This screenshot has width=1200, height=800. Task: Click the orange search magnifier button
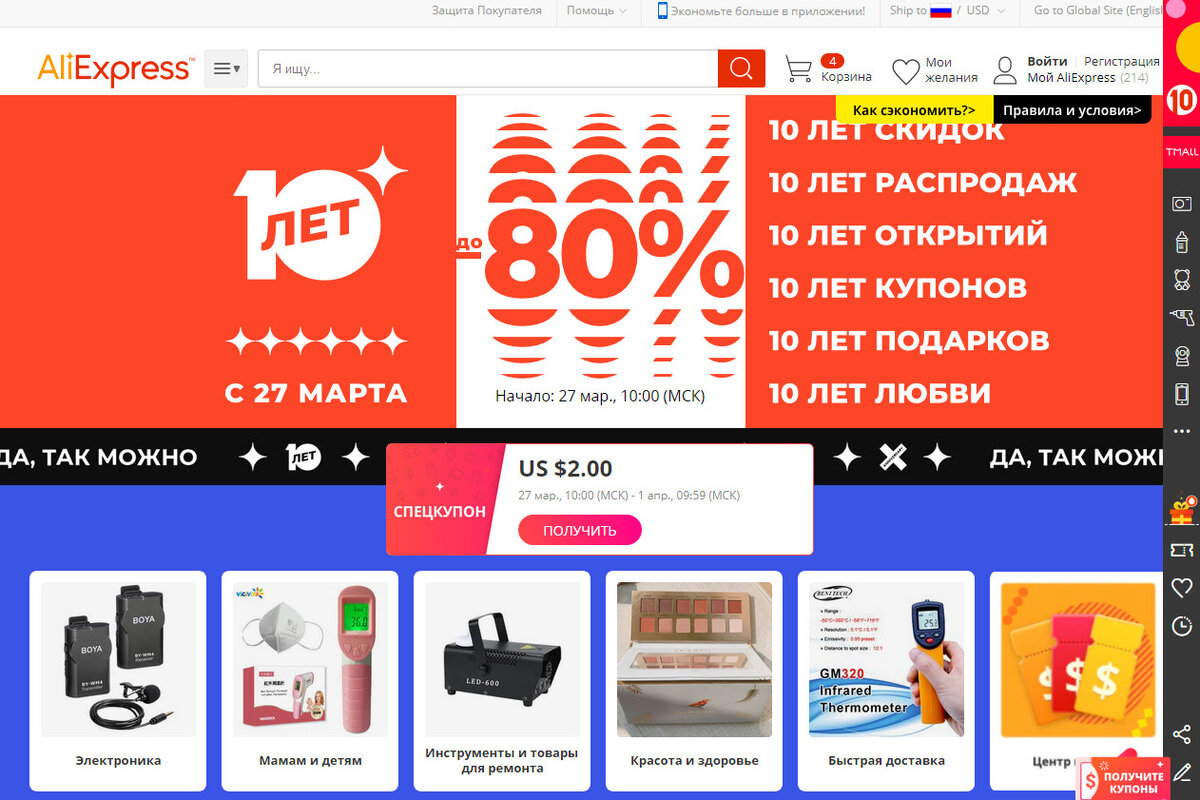741,69
